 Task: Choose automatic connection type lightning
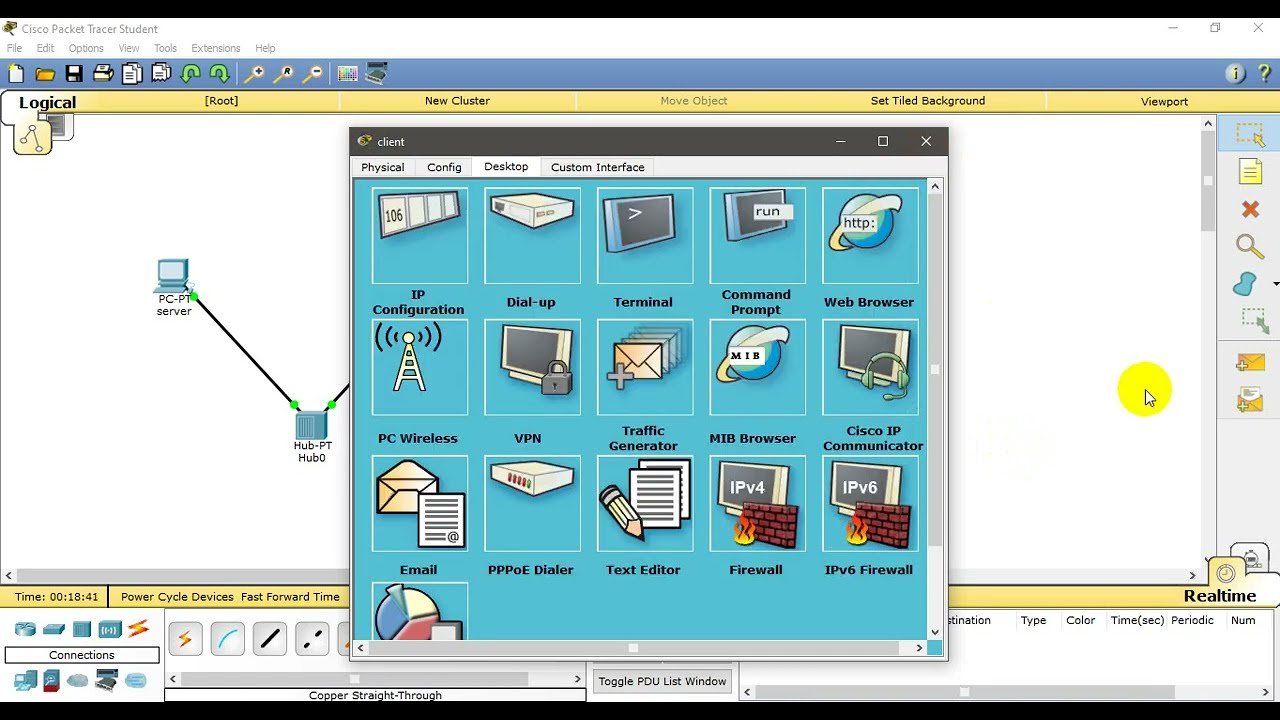185,638
